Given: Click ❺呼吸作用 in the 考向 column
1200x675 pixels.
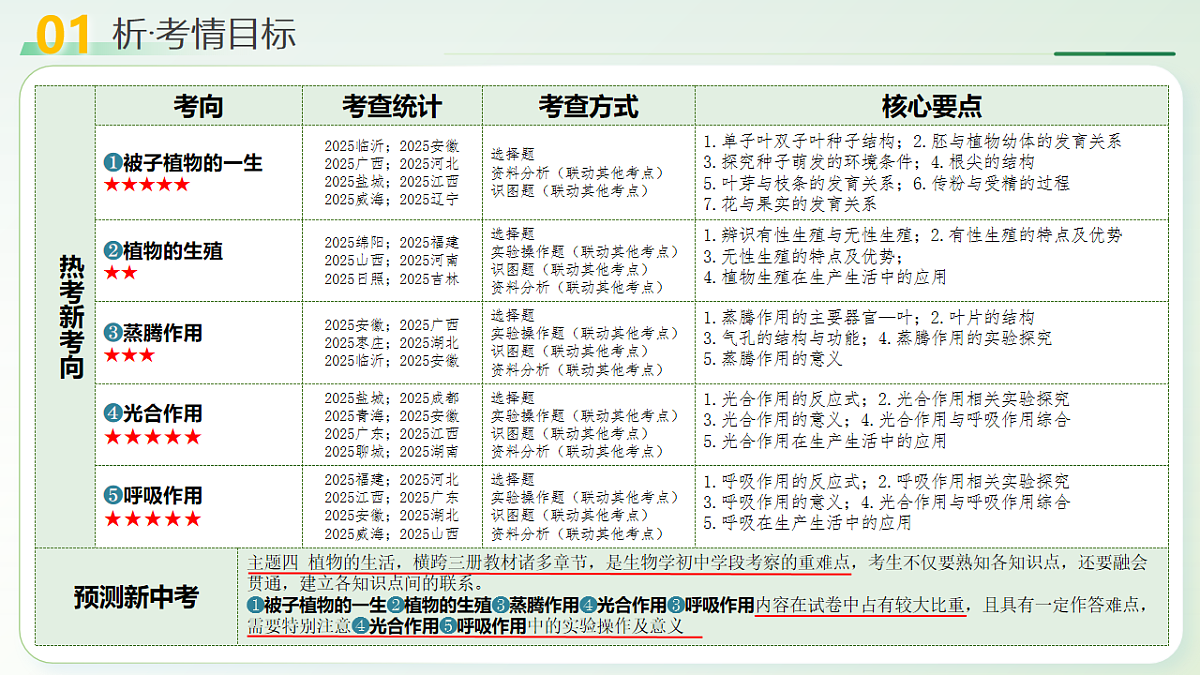Looking at the screenshot, I should click(153, 495).
